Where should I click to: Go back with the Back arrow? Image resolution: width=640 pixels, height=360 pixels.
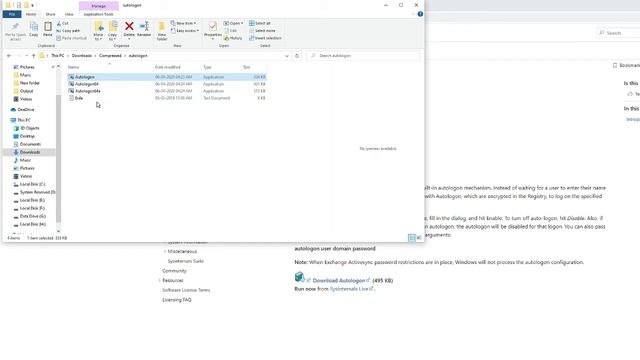(x=9, y=56)
